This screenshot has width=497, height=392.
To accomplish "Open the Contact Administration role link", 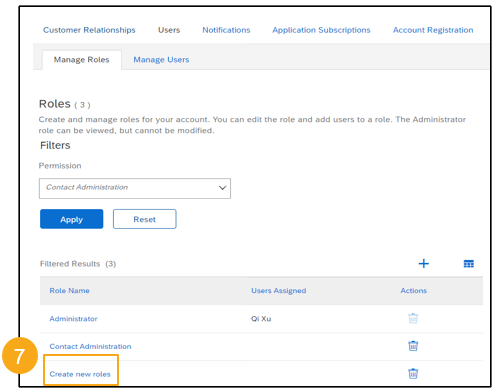I will [90, 346].
